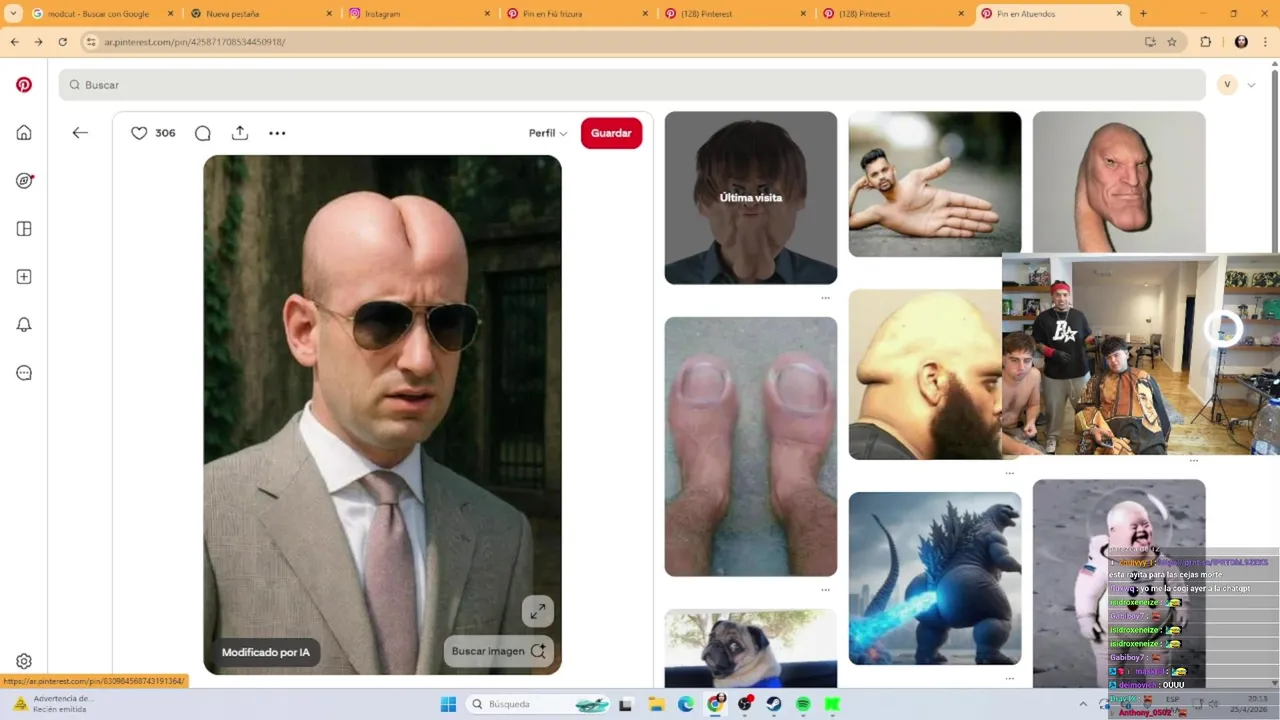Open the man lying with giant hand pin
1280x720 pixels.
tap(935, 184)
